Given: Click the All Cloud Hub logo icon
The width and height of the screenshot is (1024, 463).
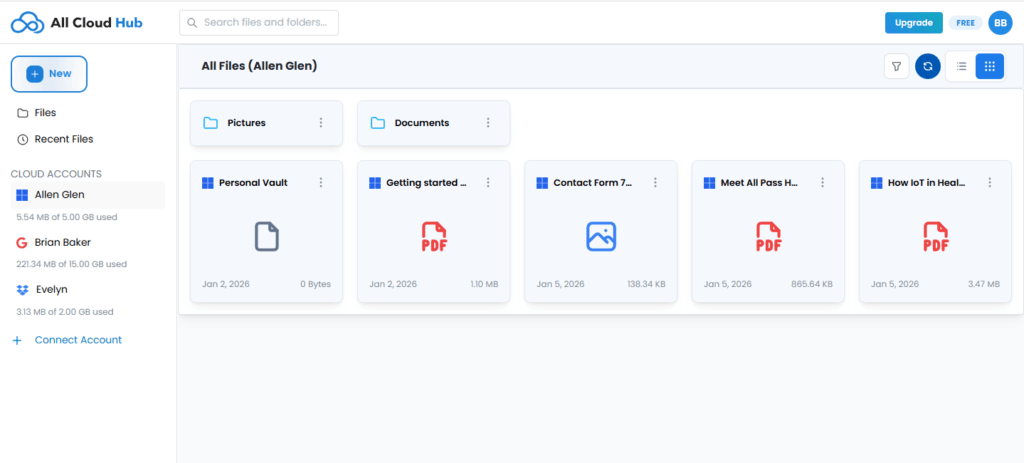Looking at the screenshot, I should (x=27, y=22).
